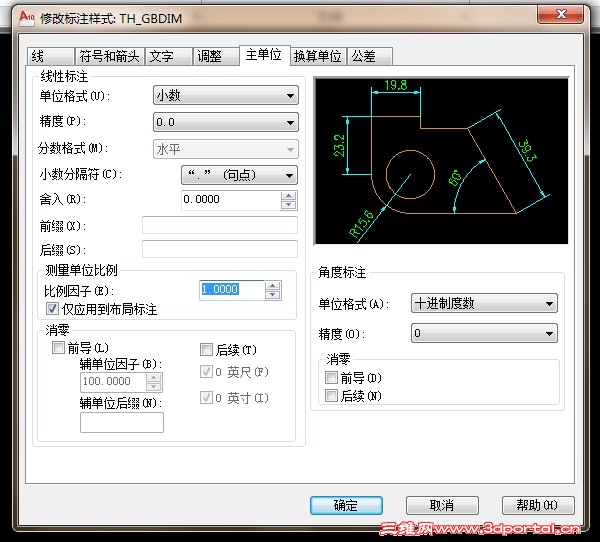Close the dimension style dialog

560,14
